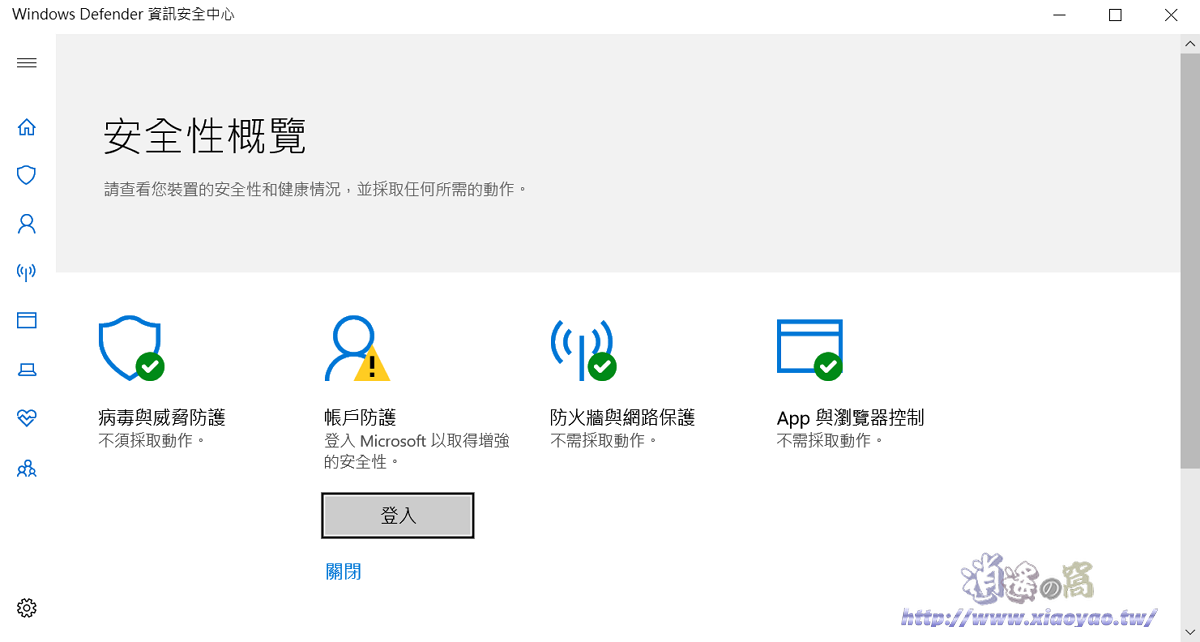Close the Windows Defender window
The width and height of the screenshot is (1200, 642).
[1171, 15]
